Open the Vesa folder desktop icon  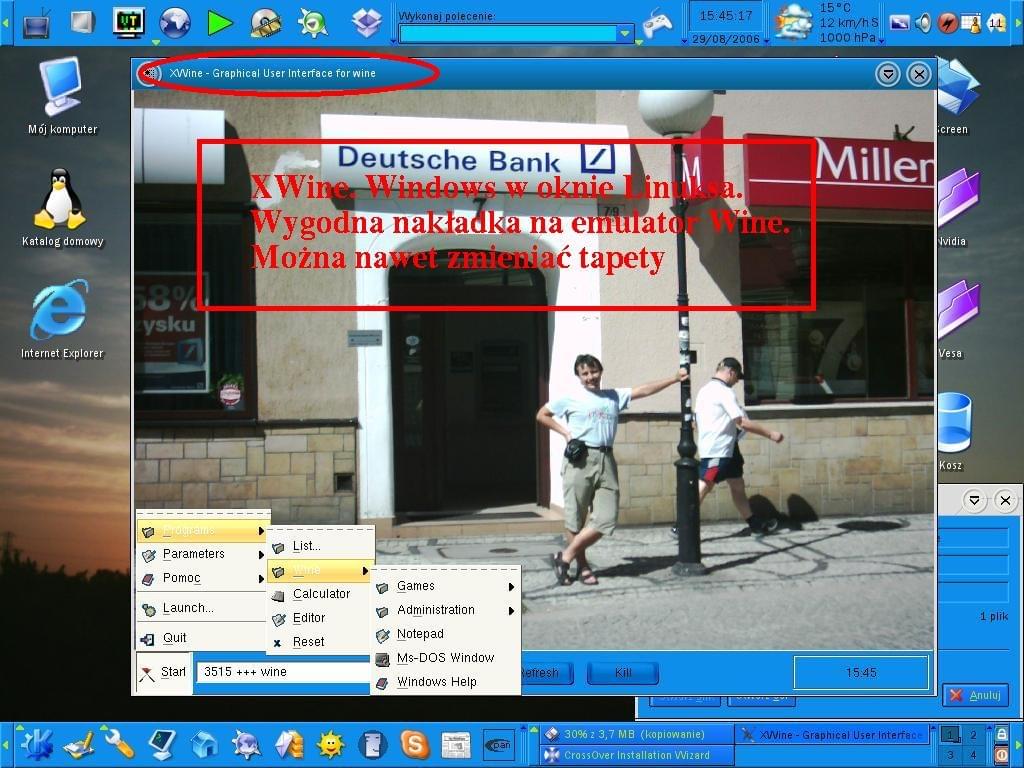[956, 319]
